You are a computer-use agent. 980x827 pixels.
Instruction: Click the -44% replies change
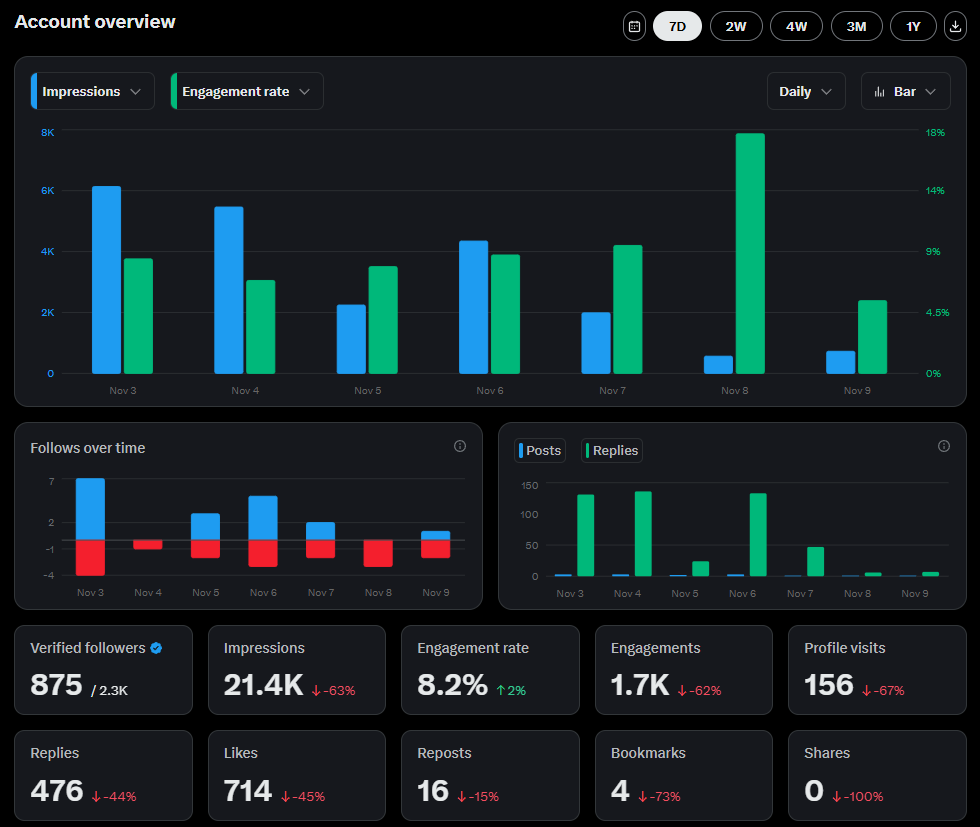click(x=114, y=797)
